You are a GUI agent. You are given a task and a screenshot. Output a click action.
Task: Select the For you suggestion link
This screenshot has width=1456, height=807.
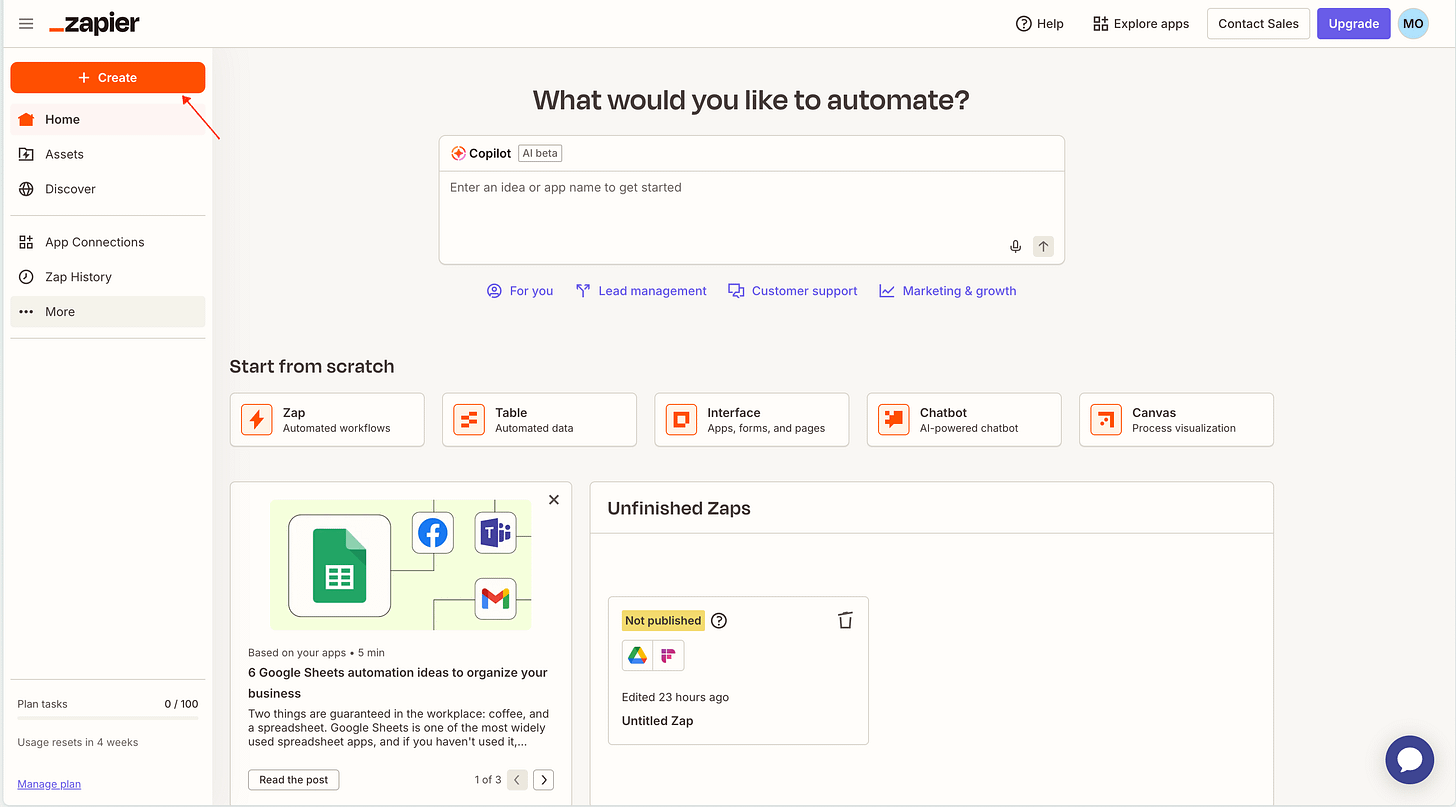click(520, 291)
